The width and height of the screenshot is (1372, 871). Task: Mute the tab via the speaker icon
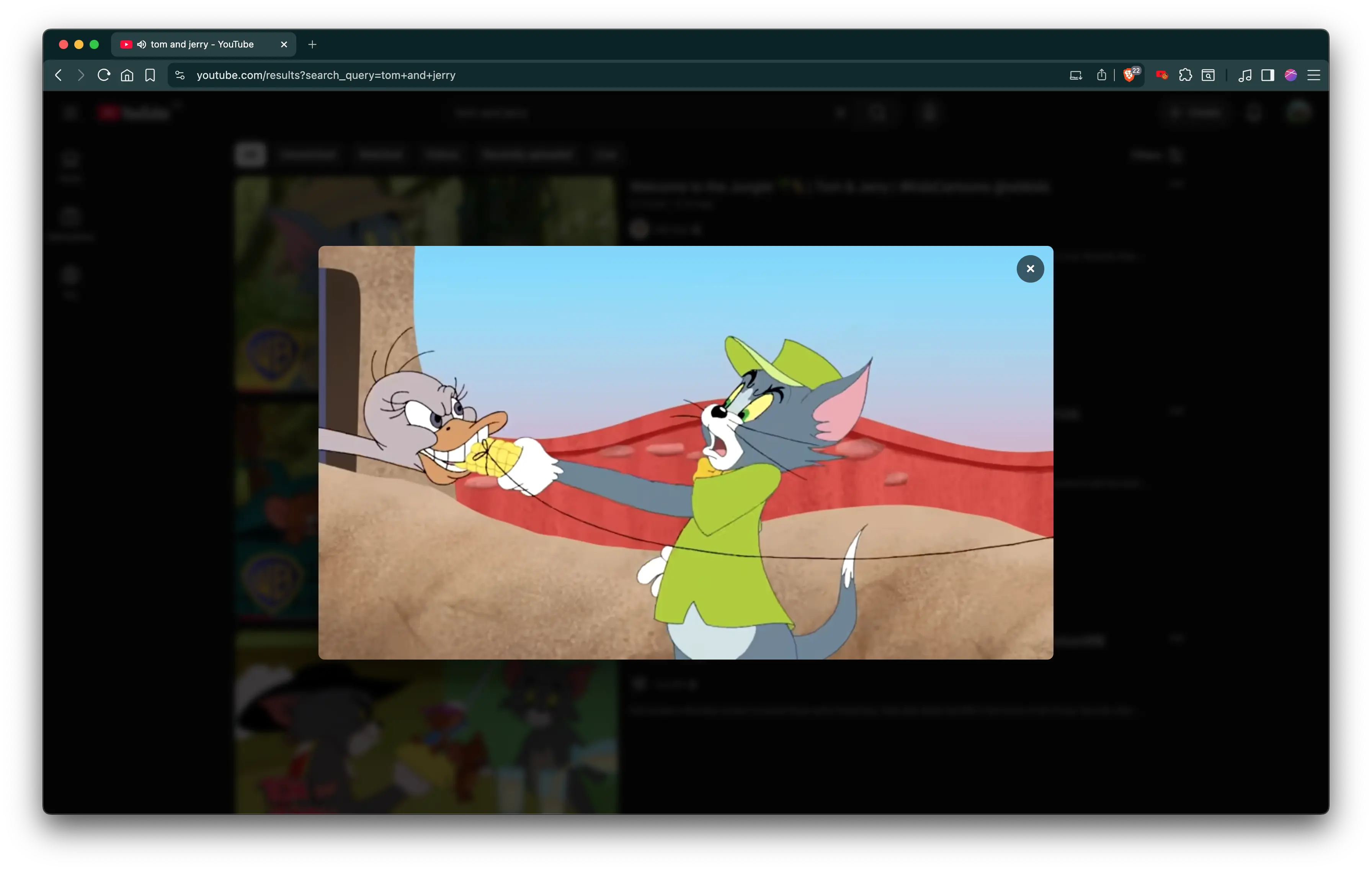(x=141, y=44)
